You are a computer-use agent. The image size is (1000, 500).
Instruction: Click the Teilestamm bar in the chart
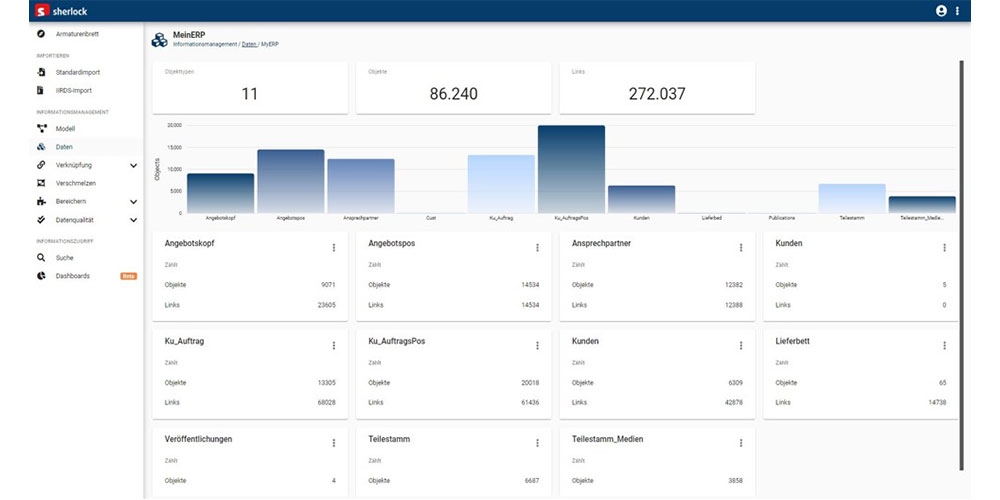[852, 198]
